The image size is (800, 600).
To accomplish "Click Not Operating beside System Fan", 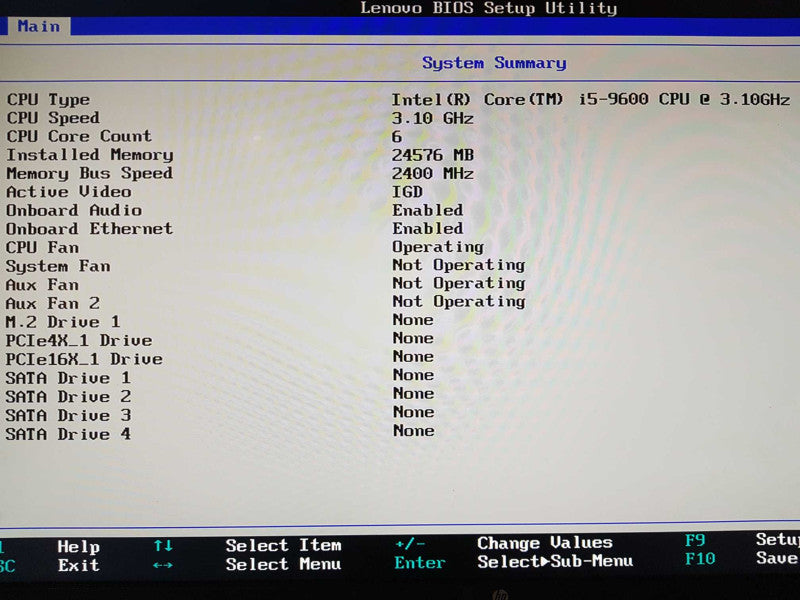I will 459,265.
